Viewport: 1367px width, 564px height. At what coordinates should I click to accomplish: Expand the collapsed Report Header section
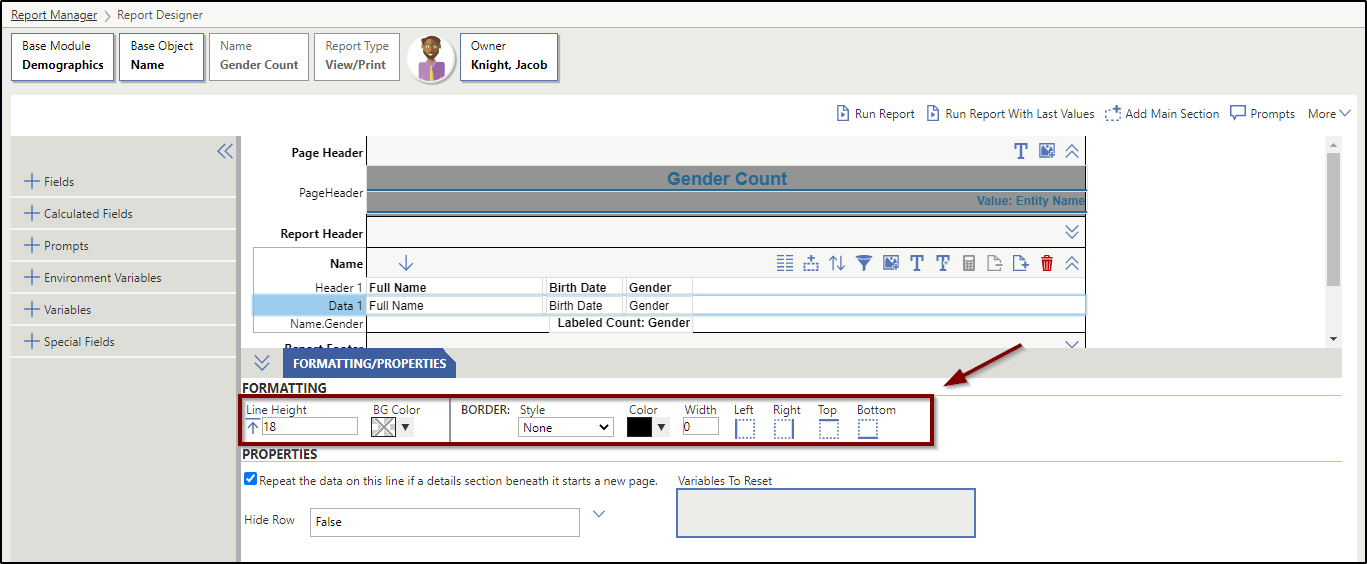pos(1071,232)
